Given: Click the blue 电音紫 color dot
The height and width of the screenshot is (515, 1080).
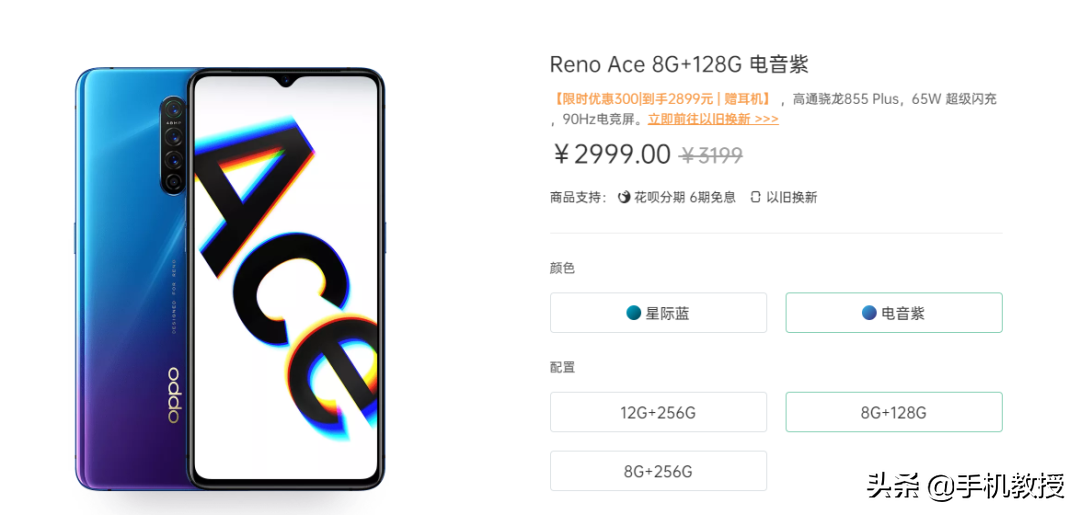Looking at the screenshot, I should (x=869, y=313).
